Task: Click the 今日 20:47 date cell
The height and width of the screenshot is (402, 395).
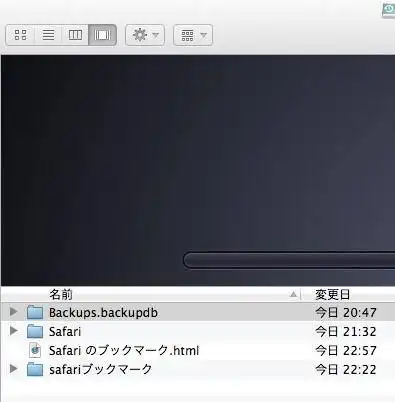Action: [x=346, y=313]
